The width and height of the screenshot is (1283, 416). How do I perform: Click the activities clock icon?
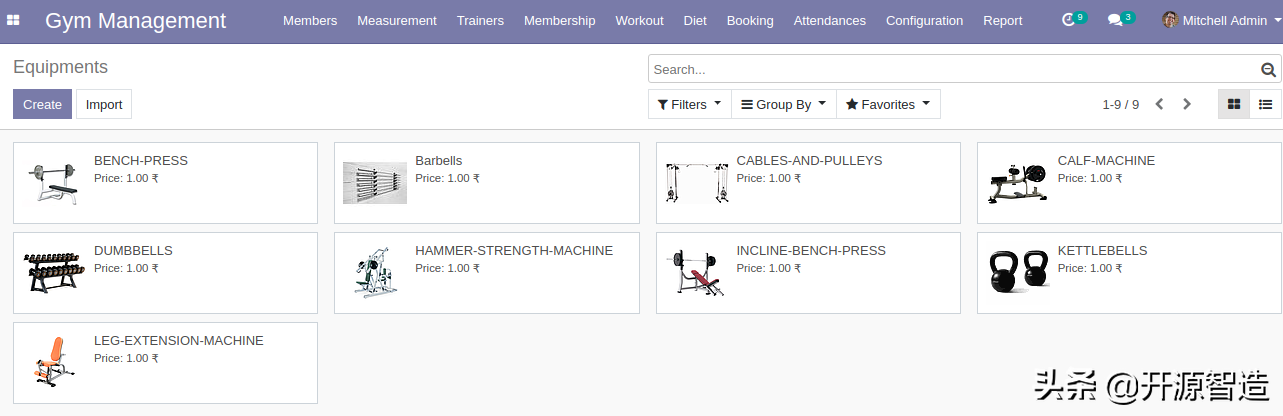pyautogui.click(x=1068, y=20)
